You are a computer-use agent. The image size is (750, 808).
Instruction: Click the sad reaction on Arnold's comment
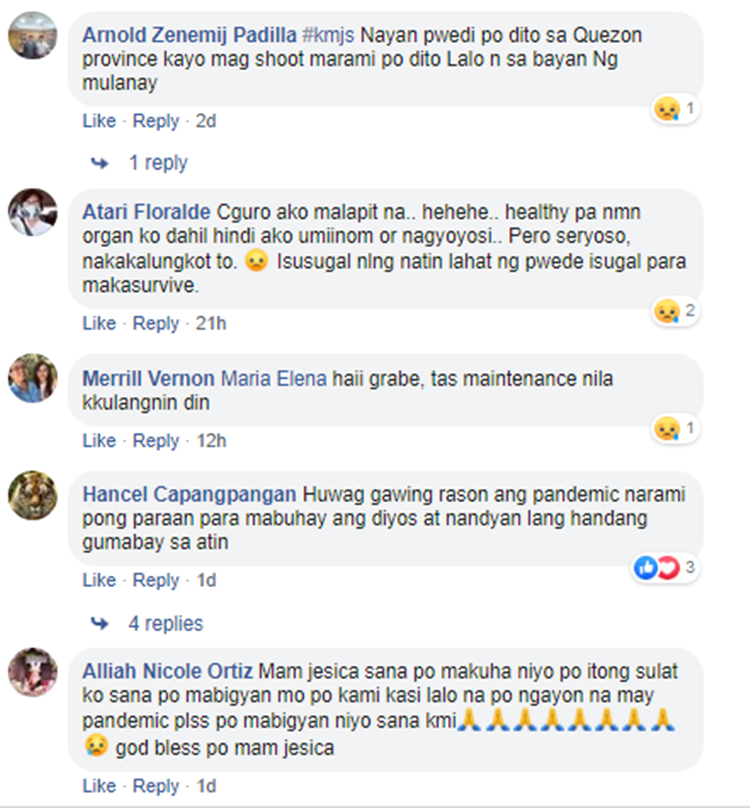click(667, 109)
